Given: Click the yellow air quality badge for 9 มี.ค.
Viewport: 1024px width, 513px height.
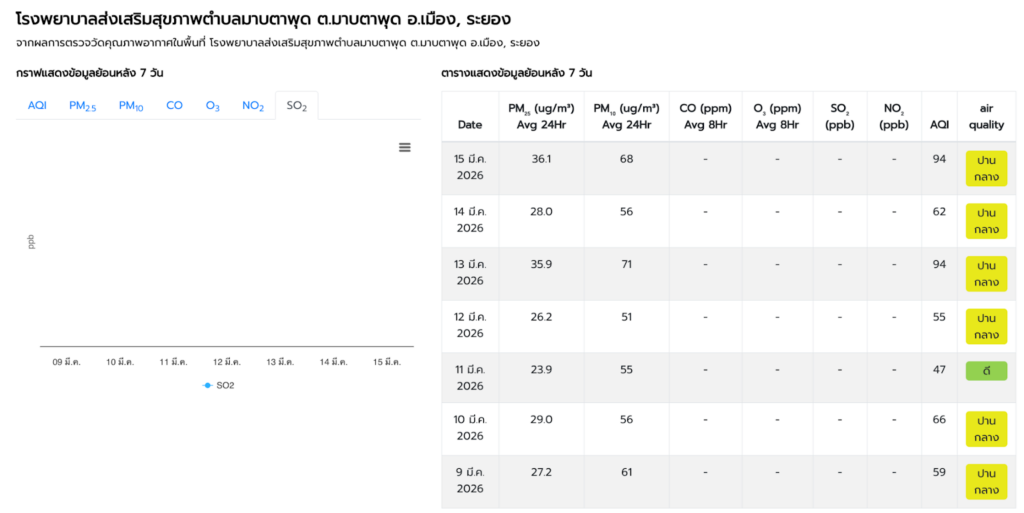Looking at the screenshot, I should 986,481.
